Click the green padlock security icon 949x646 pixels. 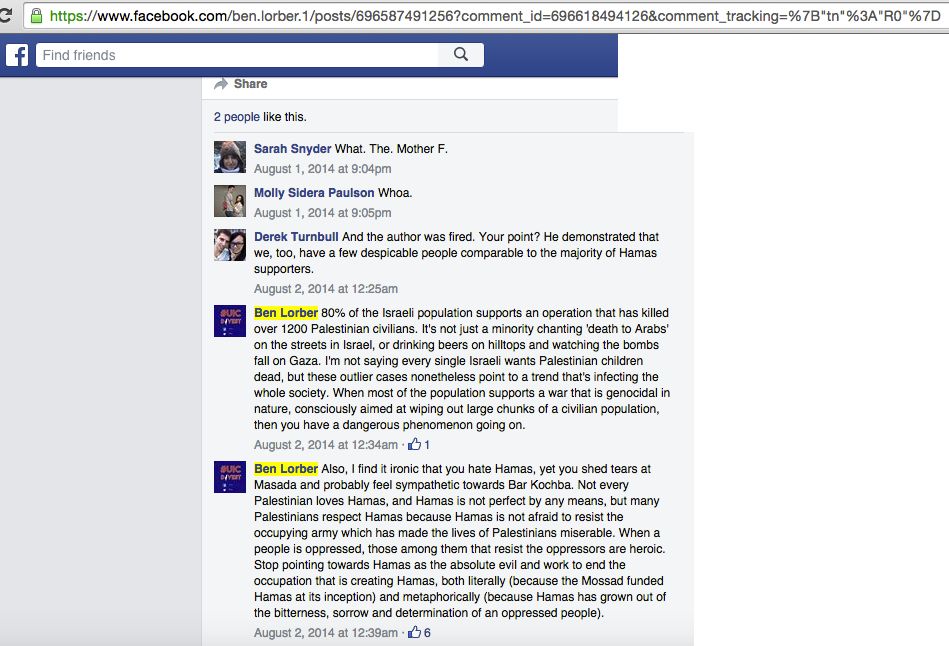tap(36, 16)
